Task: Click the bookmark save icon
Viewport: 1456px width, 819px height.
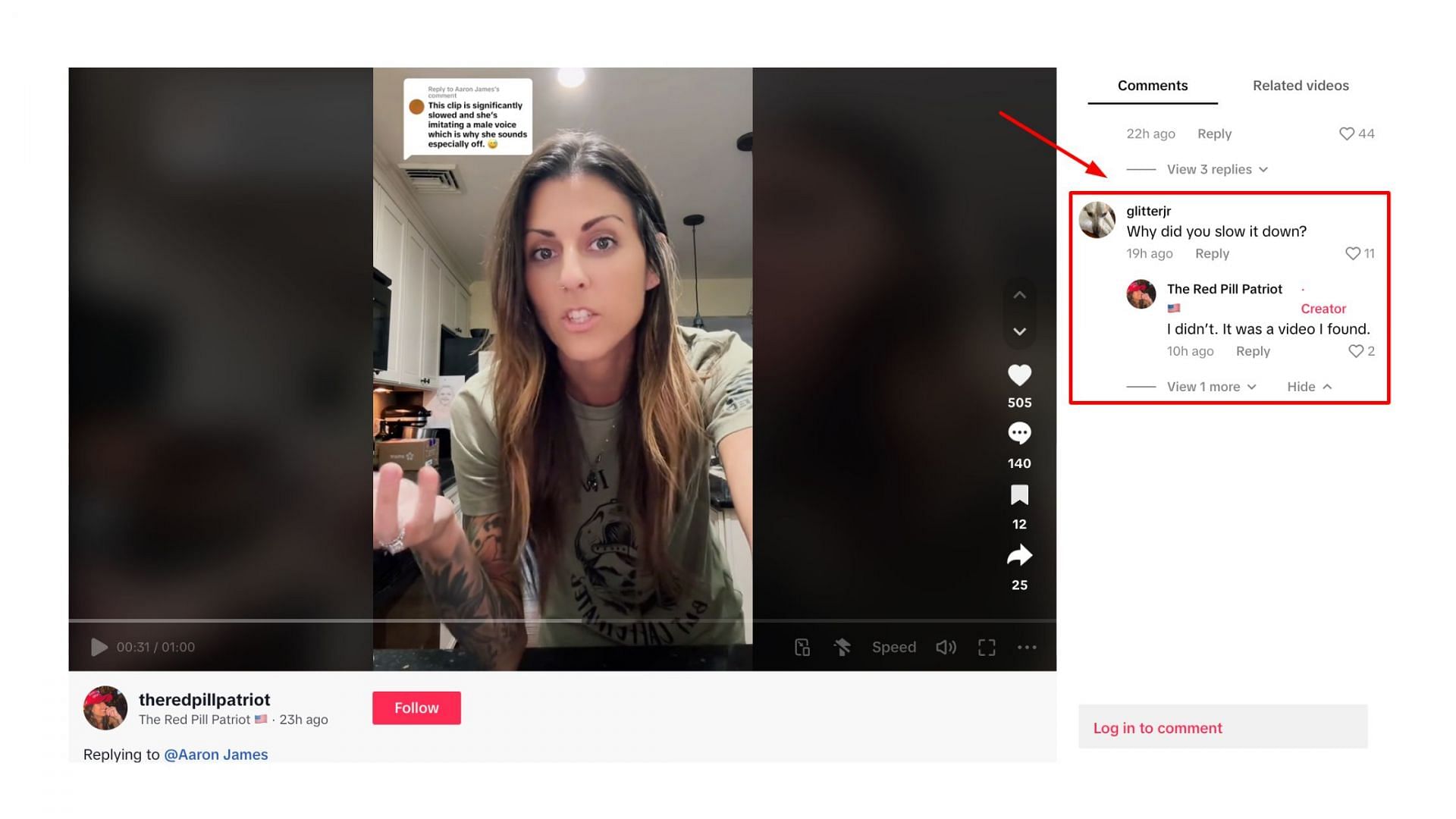Action: click(1020, 495)
